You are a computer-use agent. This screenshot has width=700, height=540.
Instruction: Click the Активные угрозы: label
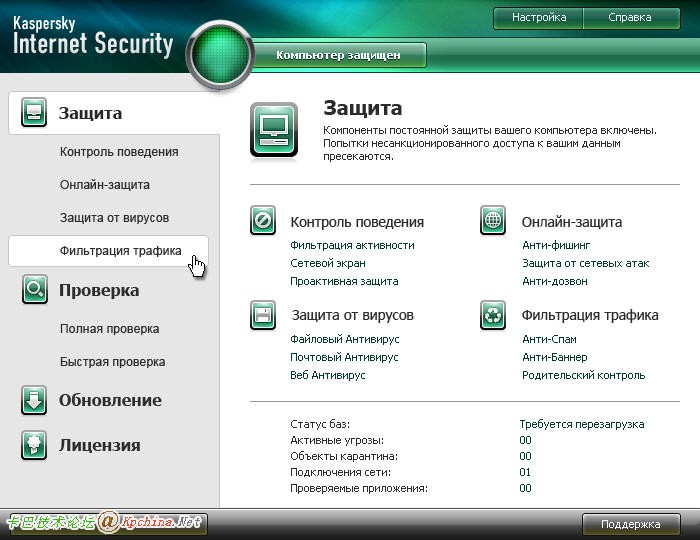click(x=337, y=440)
